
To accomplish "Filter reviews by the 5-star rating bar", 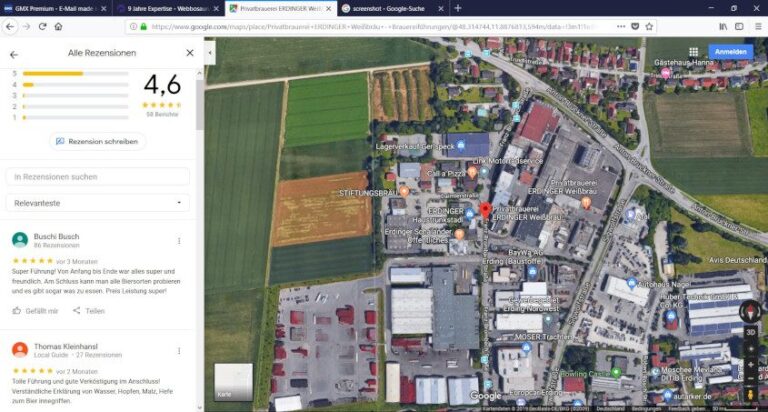I will point(75,73).
